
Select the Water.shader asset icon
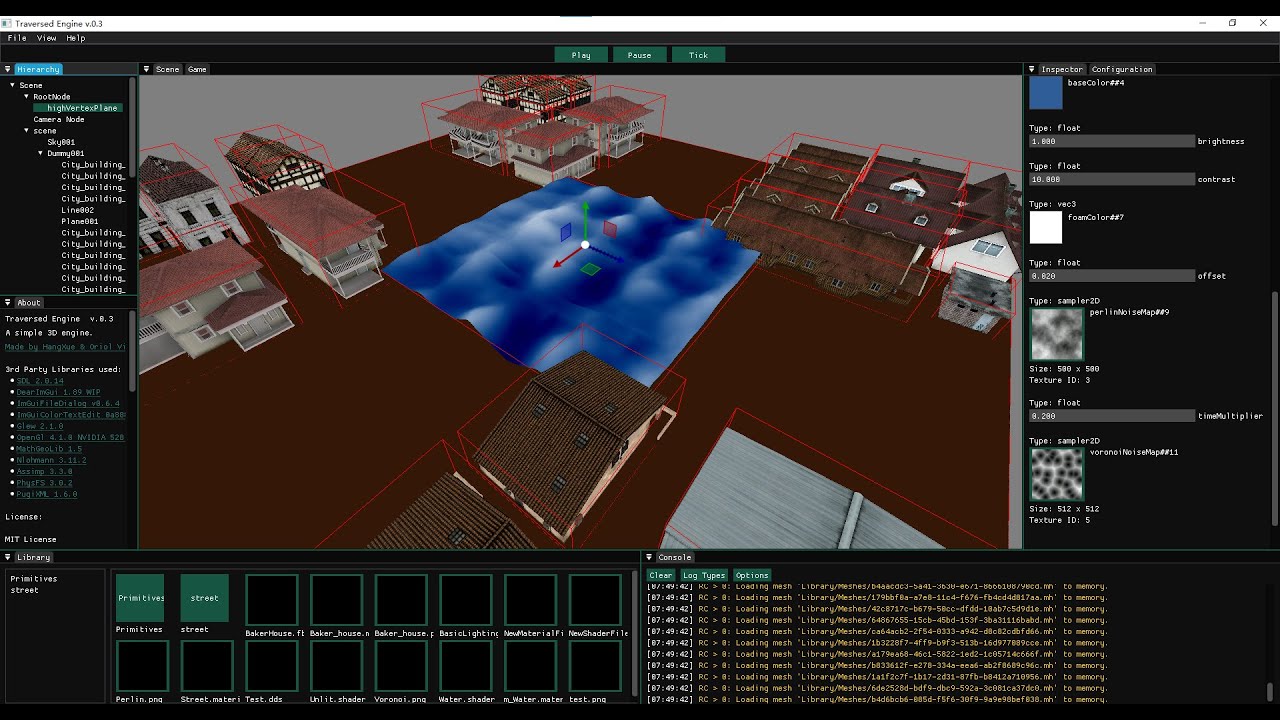466,667
